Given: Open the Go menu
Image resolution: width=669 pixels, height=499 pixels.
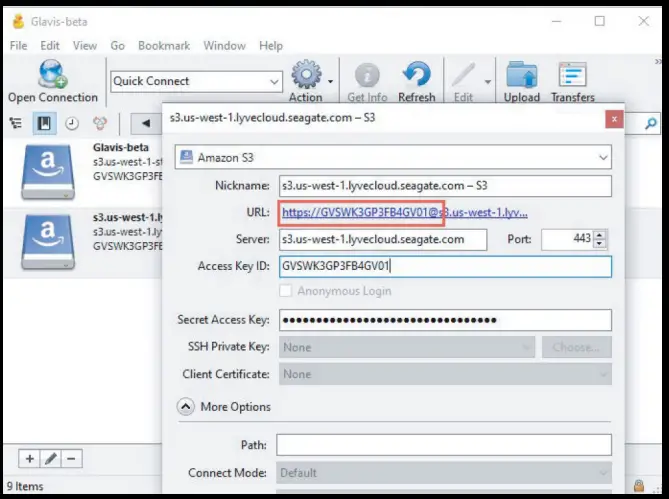Looking at the screenshot, I should click(117, 46).
